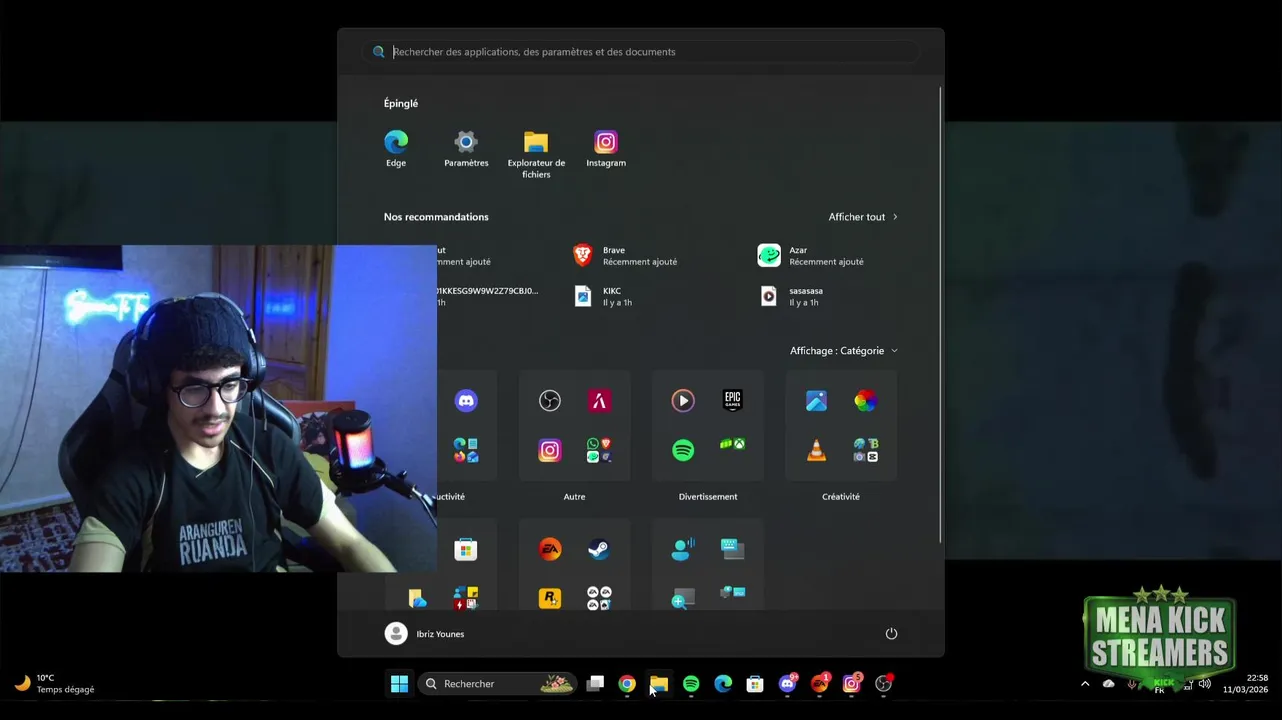Open Rockstar Games Launcher
This screenshot has height=720, width=1282.
[550, 598]
